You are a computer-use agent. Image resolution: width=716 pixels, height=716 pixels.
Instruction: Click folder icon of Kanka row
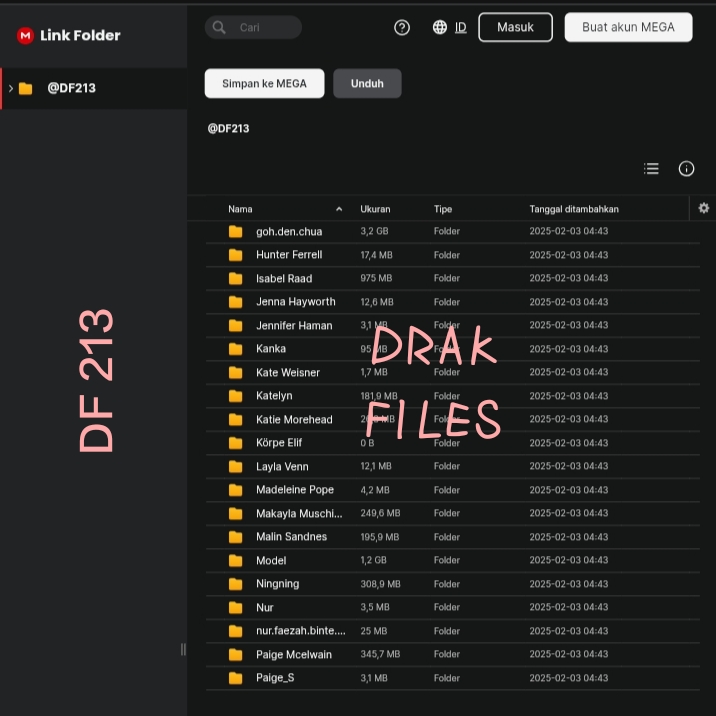coord(235,349)
